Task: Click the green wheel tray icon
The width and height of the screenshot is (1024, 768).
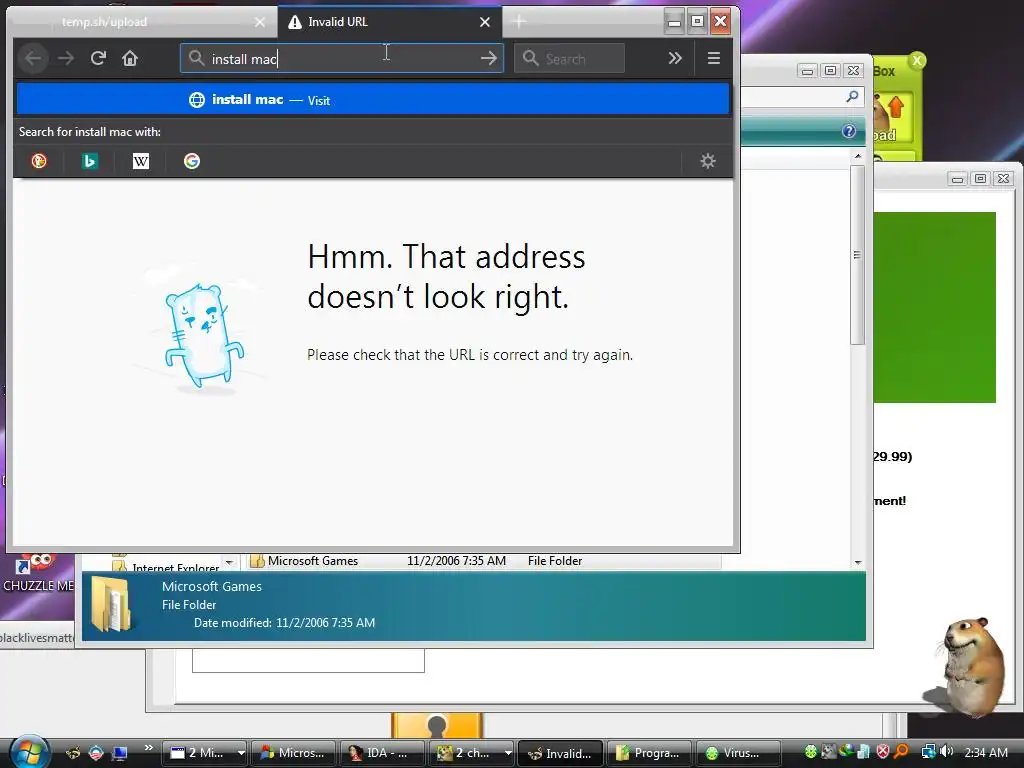Action: [810, 752]
